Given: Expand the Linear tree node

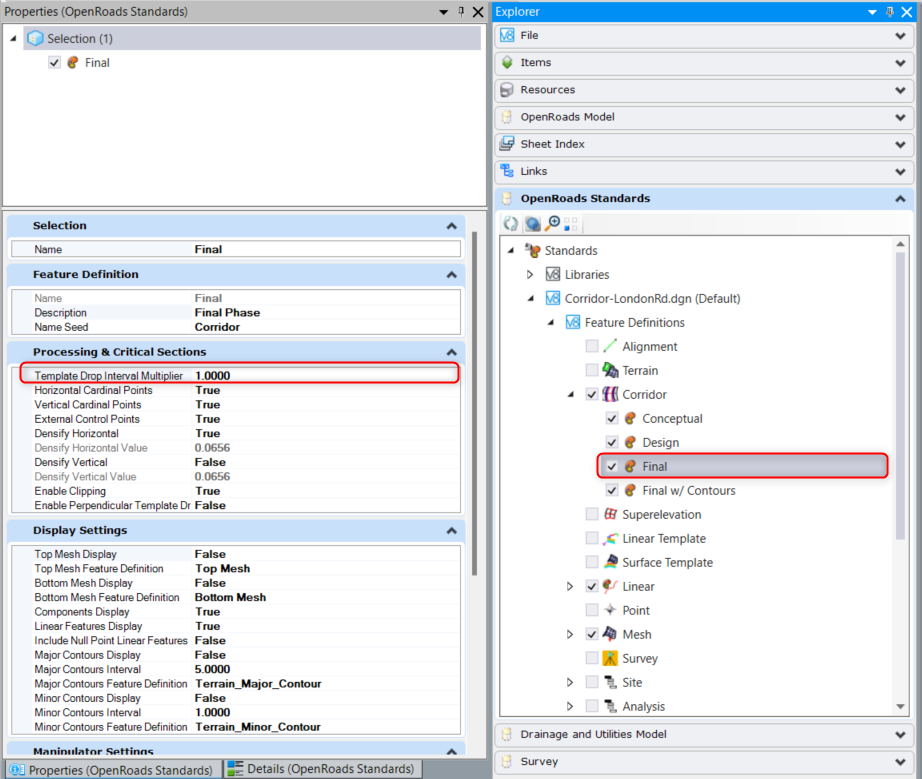Looking at the screenshot, I should tap(570, 586).
